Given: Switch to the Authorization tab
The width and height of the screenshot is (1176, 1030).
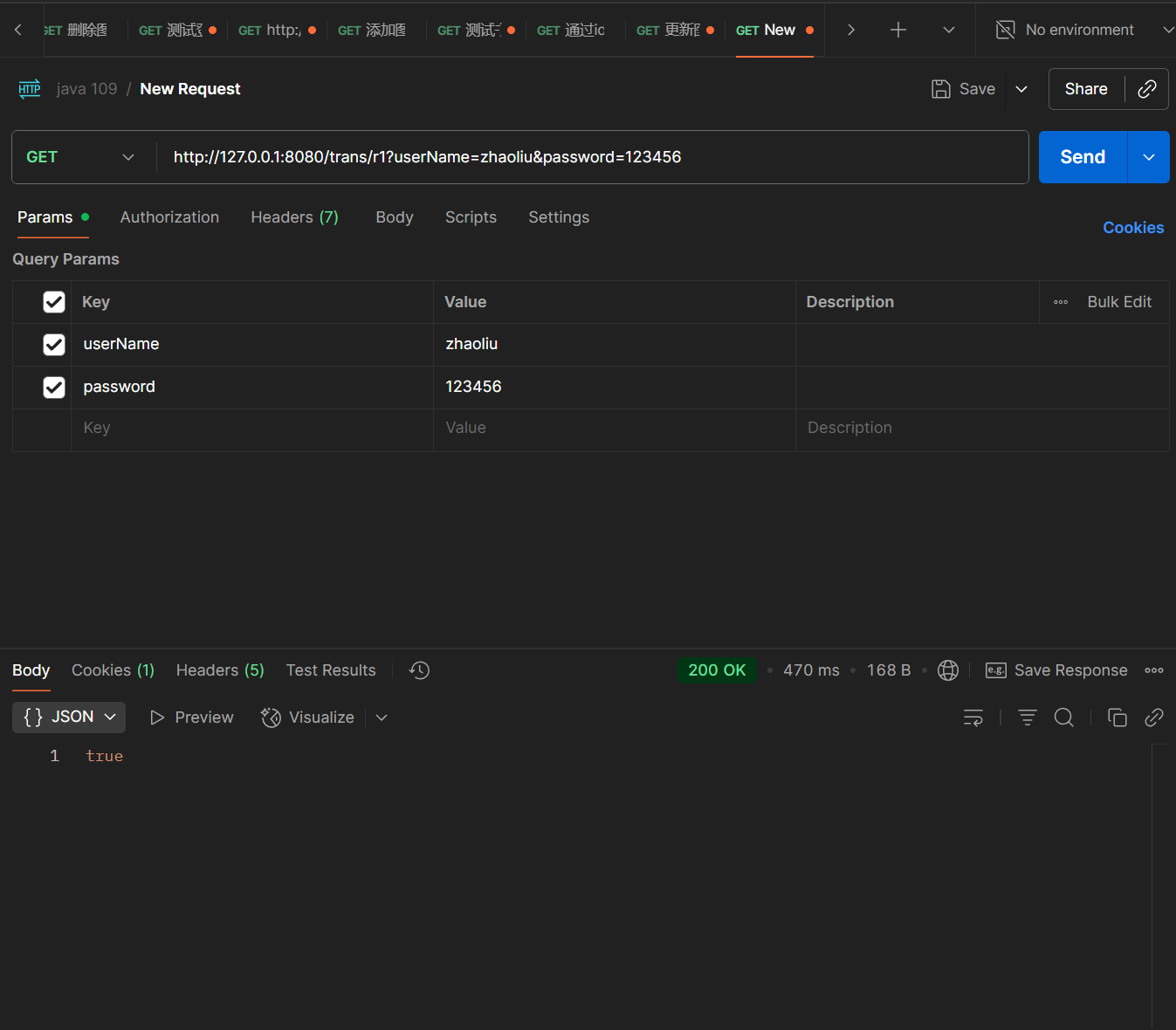Looking at the screenshot, I should pos(169,217).
